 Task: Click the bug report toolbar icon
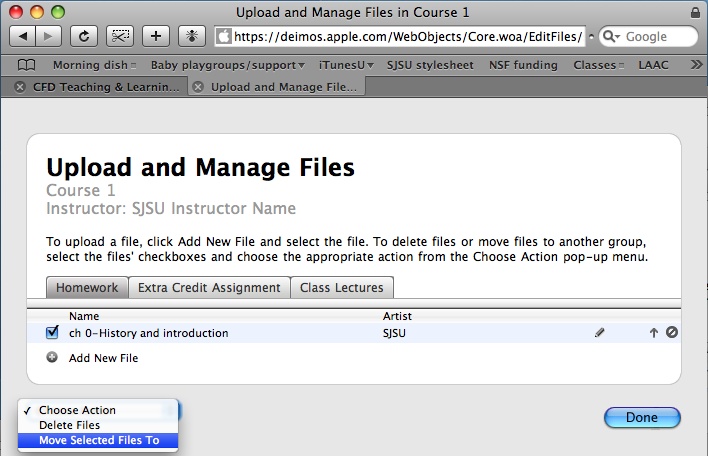point(190,36)
